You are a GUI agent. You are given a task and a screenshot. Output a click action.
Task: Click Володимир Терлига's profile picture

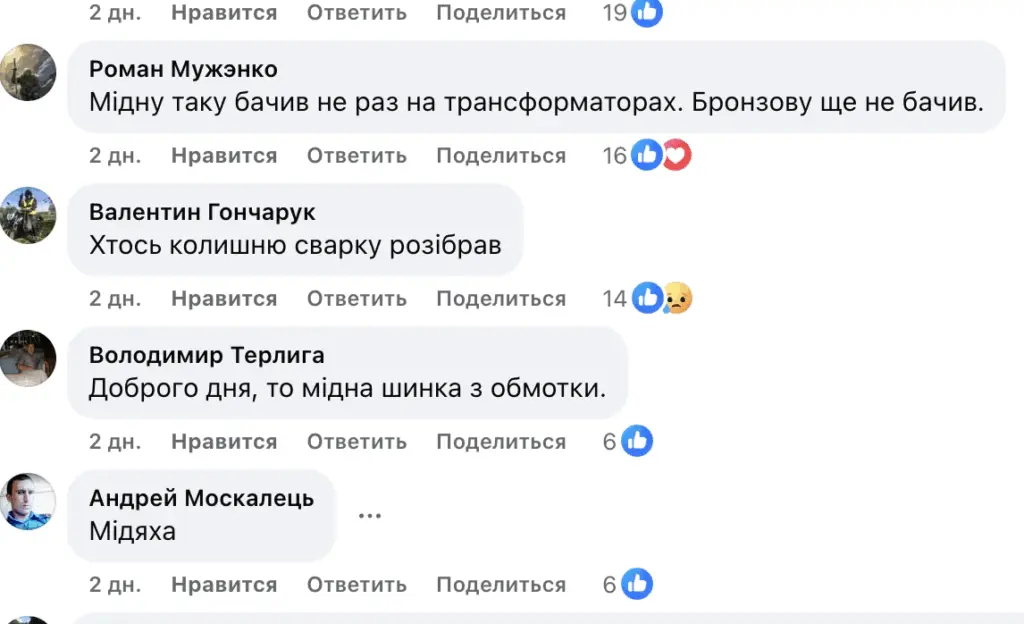tap(28, 356)
